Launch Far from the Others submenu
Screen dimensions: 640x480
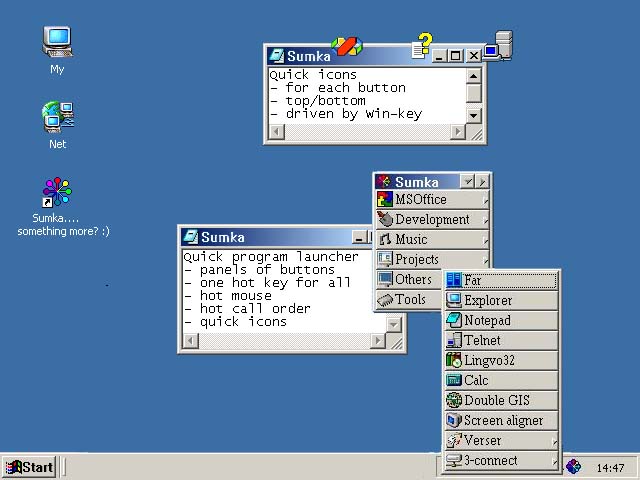[502, 280]
